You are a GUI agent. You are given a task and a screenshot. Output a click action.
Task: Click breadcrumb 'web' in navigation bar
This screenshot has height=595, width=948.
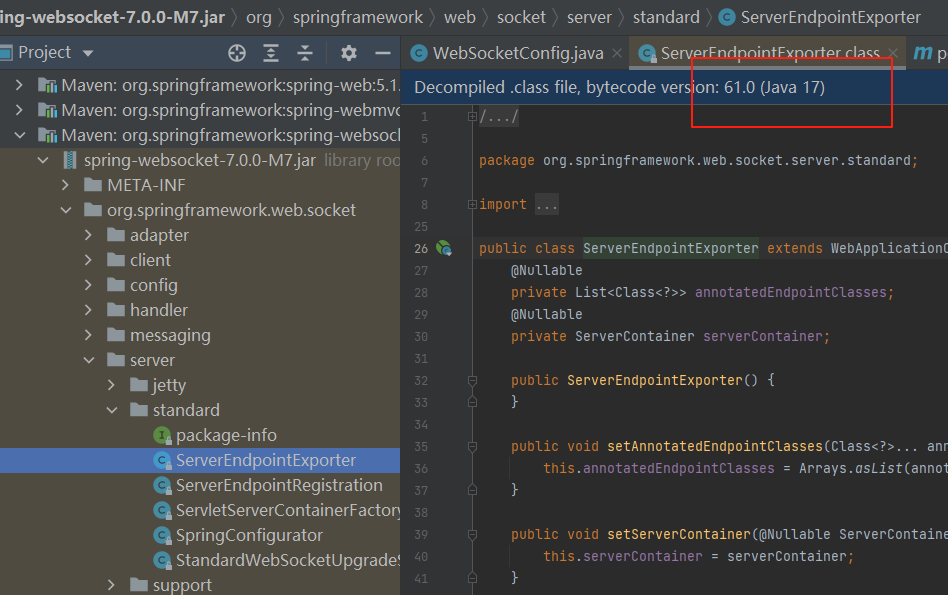click(x=459, y=18)
